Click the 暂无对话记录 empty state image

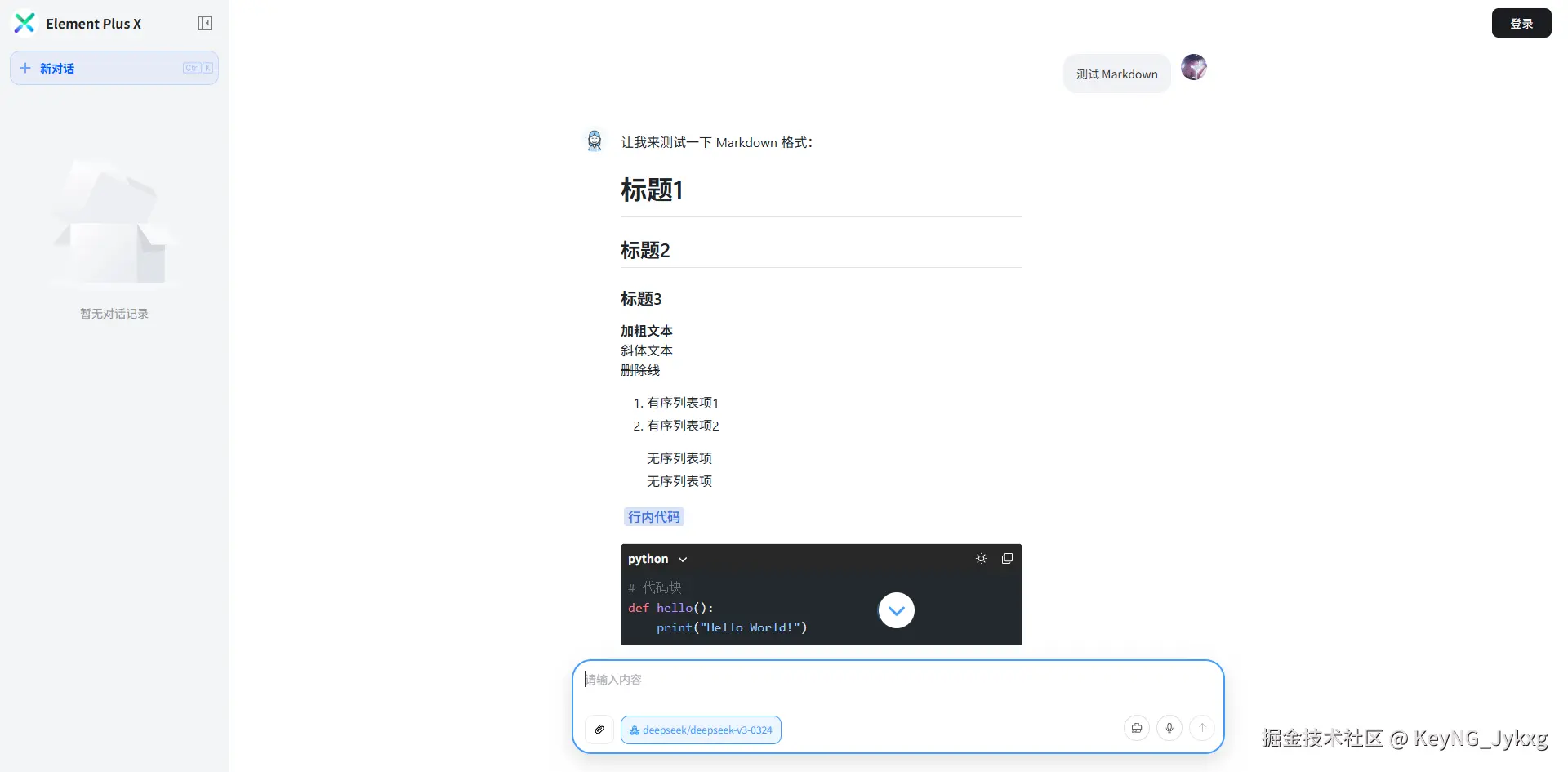(114, 225)
